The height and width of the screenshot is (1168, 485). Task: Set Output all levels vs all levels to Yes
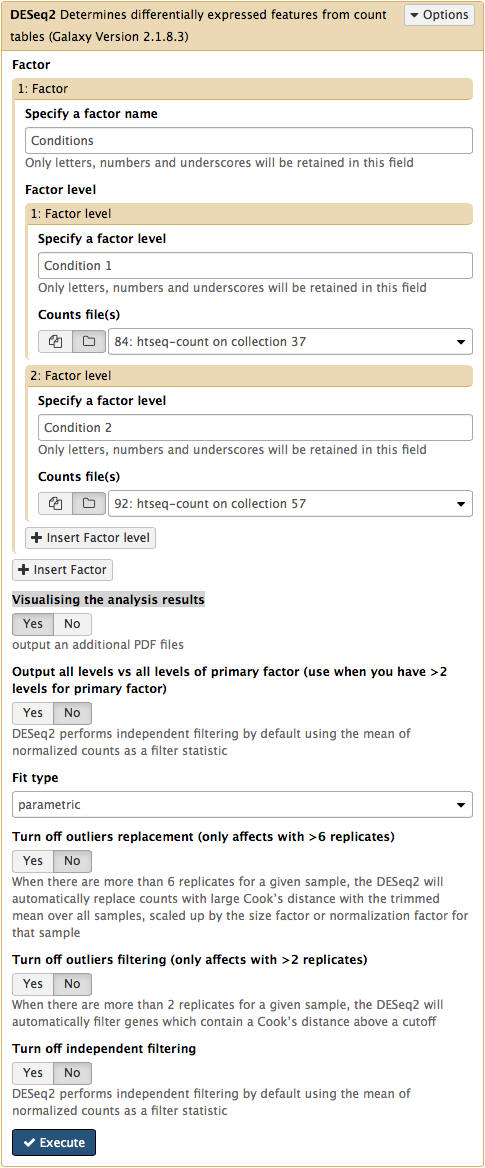point(33,713)
